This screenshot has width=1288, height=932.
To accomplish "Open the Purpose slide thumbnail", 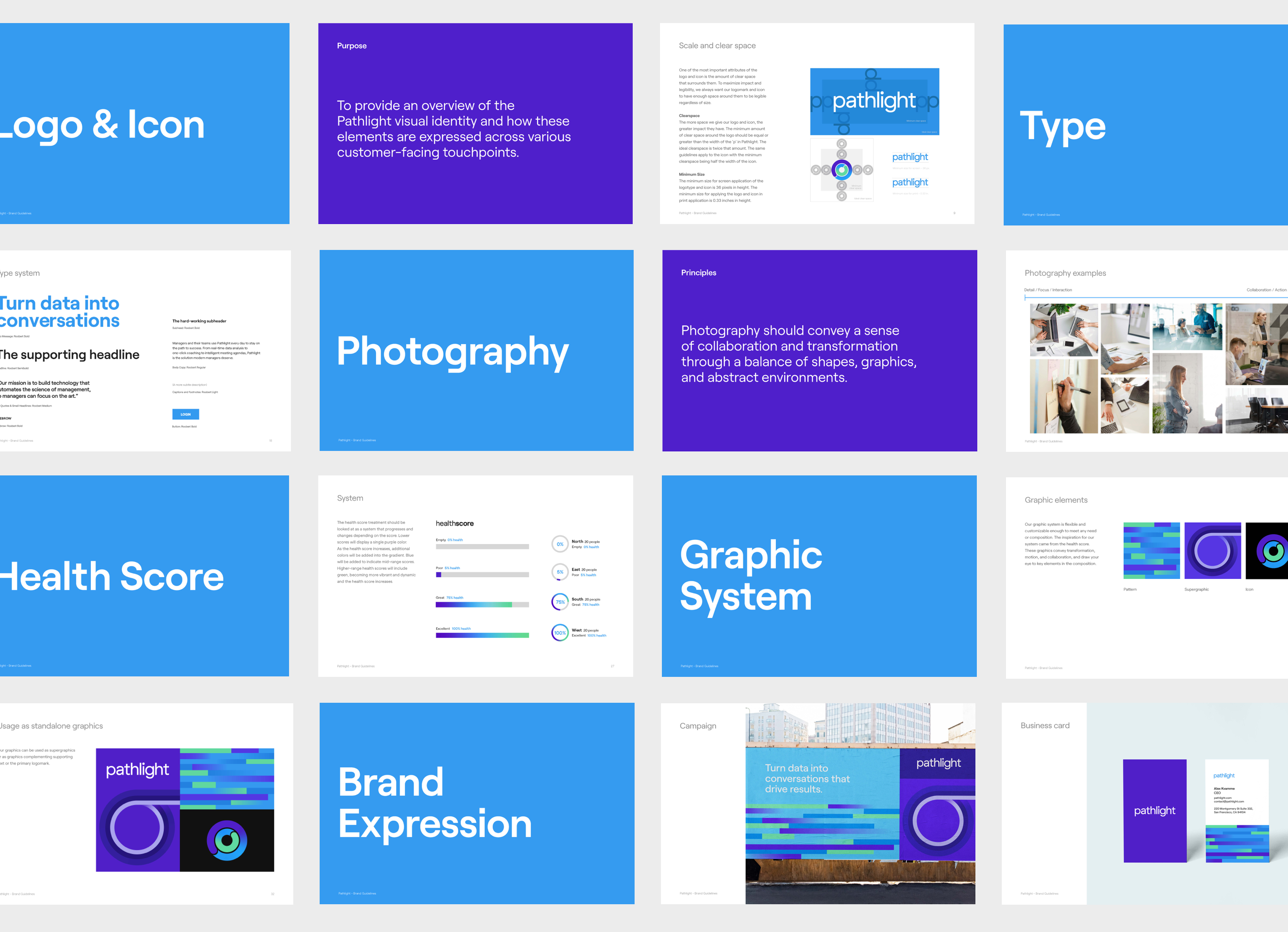I will 475,123.
